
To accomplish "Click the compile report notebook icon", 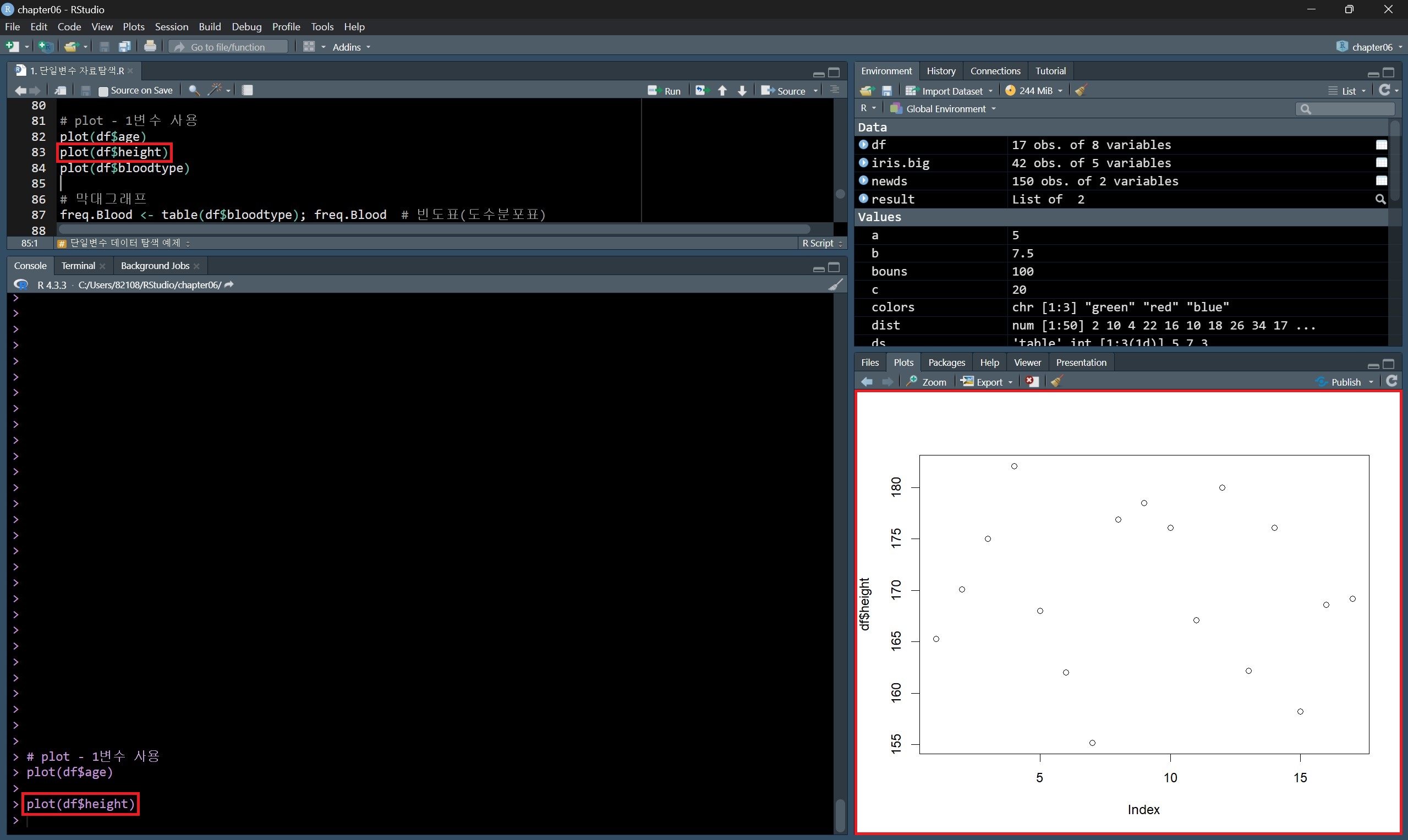I will (x=248, y=90).
